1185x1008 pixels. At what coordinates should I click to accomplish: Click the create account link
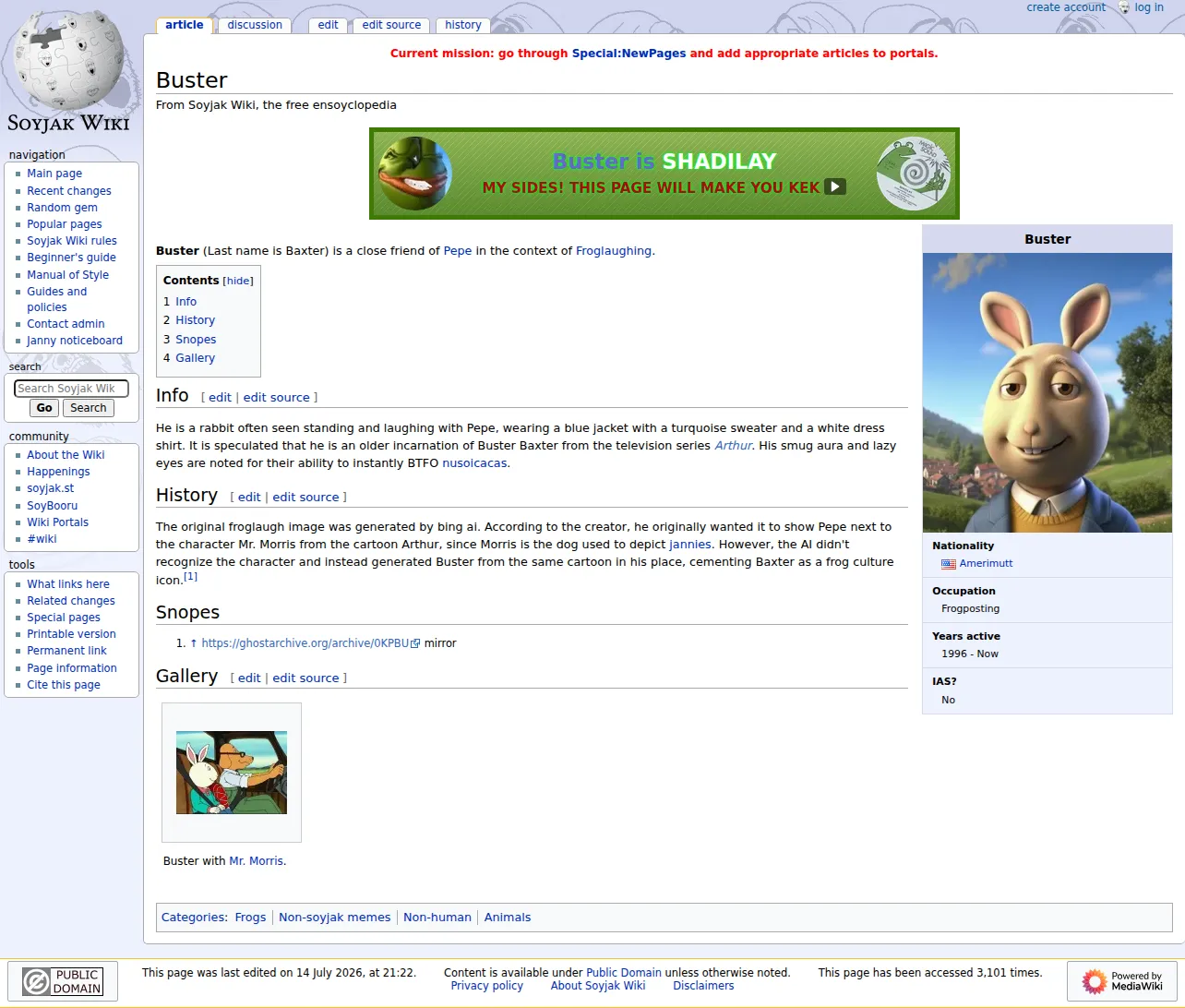coord(1066,7)
